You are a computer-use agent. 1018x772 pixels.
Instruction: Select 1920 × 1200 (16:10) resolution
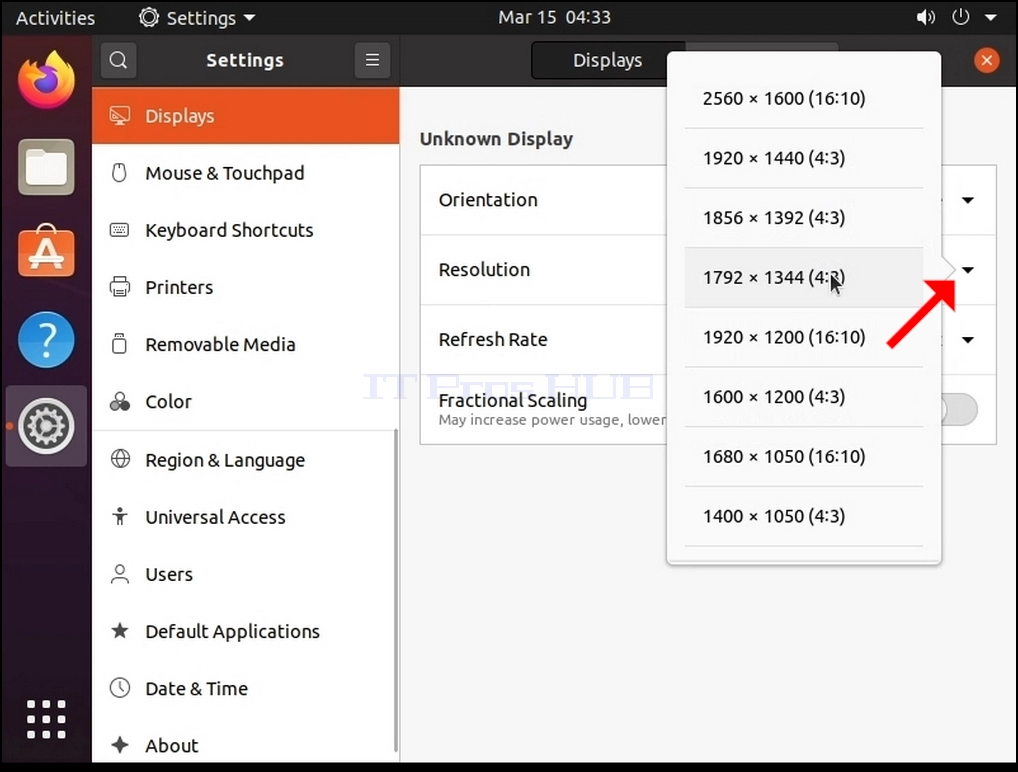(804, 337)
